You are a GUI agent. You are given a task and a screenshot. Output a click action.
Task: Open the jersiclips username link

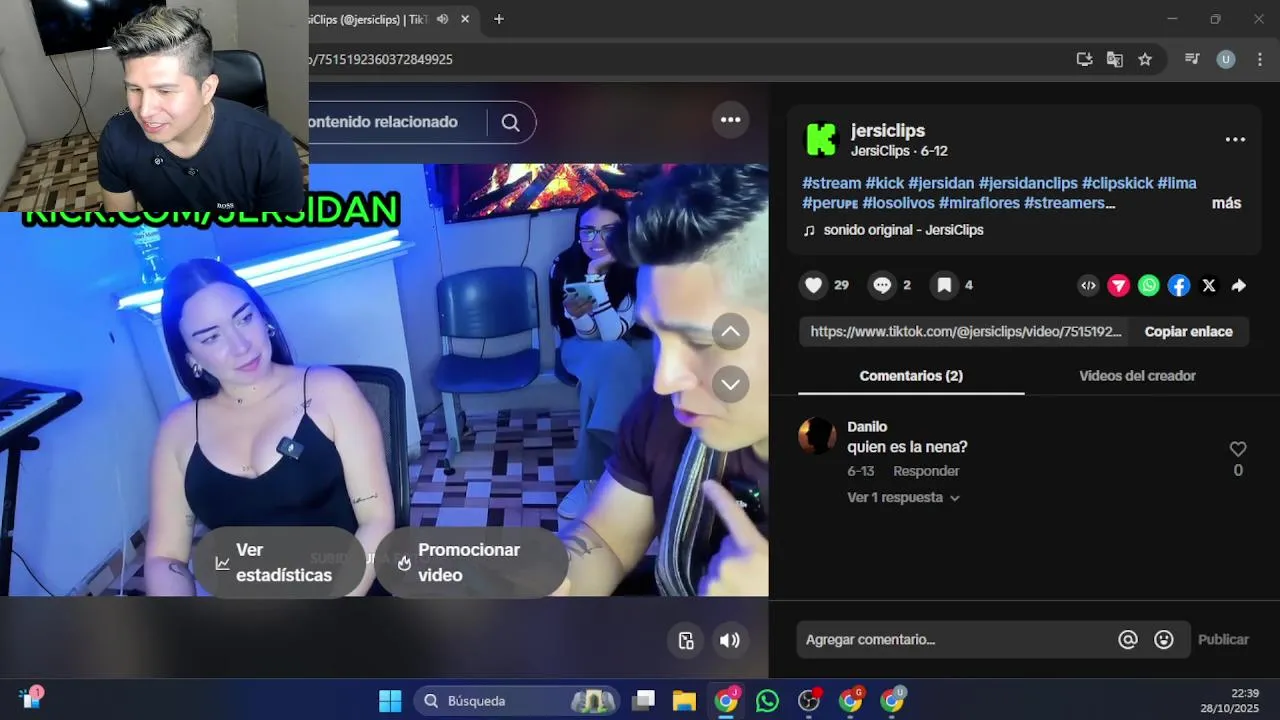pos(888,131)
